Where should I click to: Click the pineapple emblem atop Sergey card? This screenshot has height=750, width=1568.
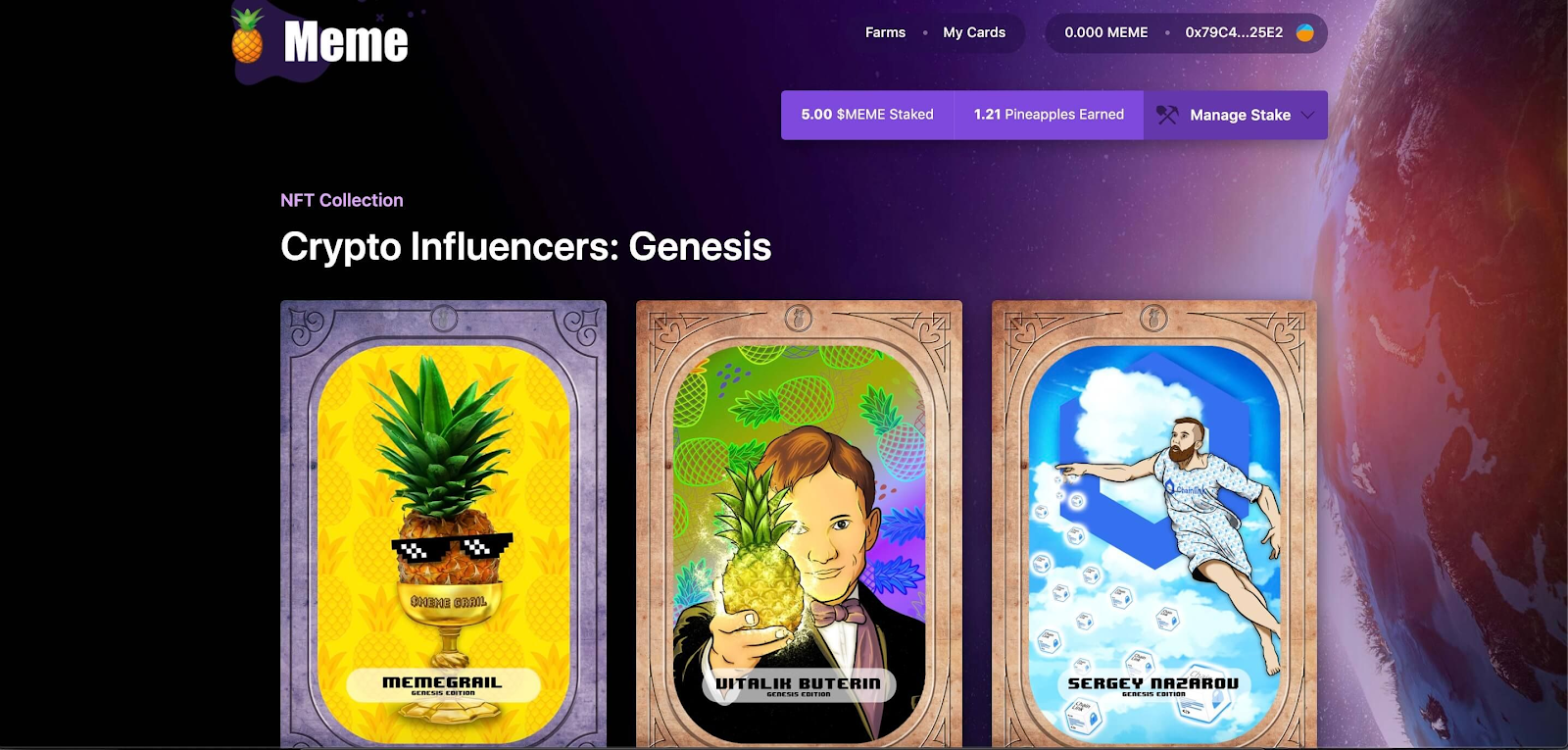(1153, 318)
